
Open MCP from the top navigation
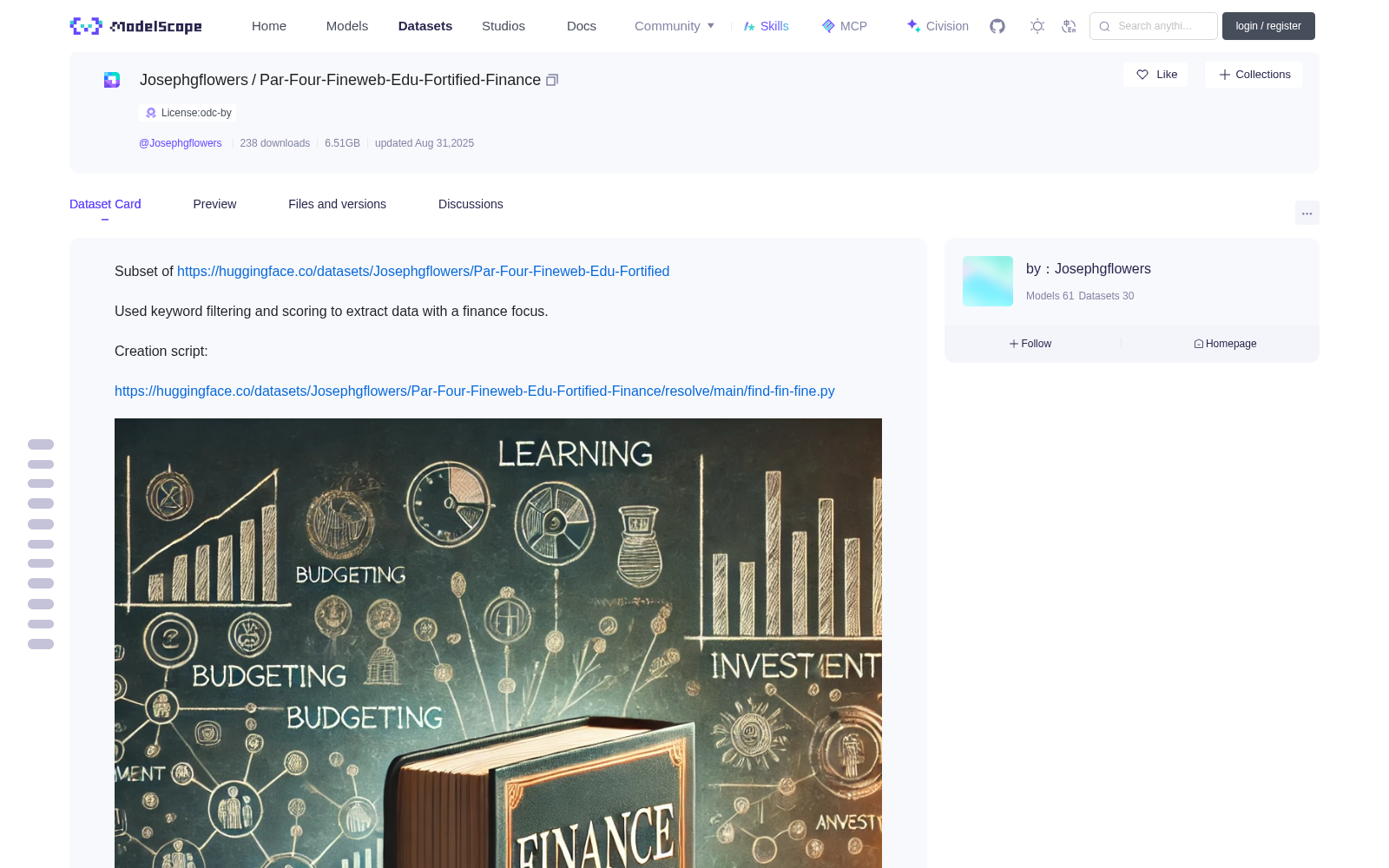845,26
